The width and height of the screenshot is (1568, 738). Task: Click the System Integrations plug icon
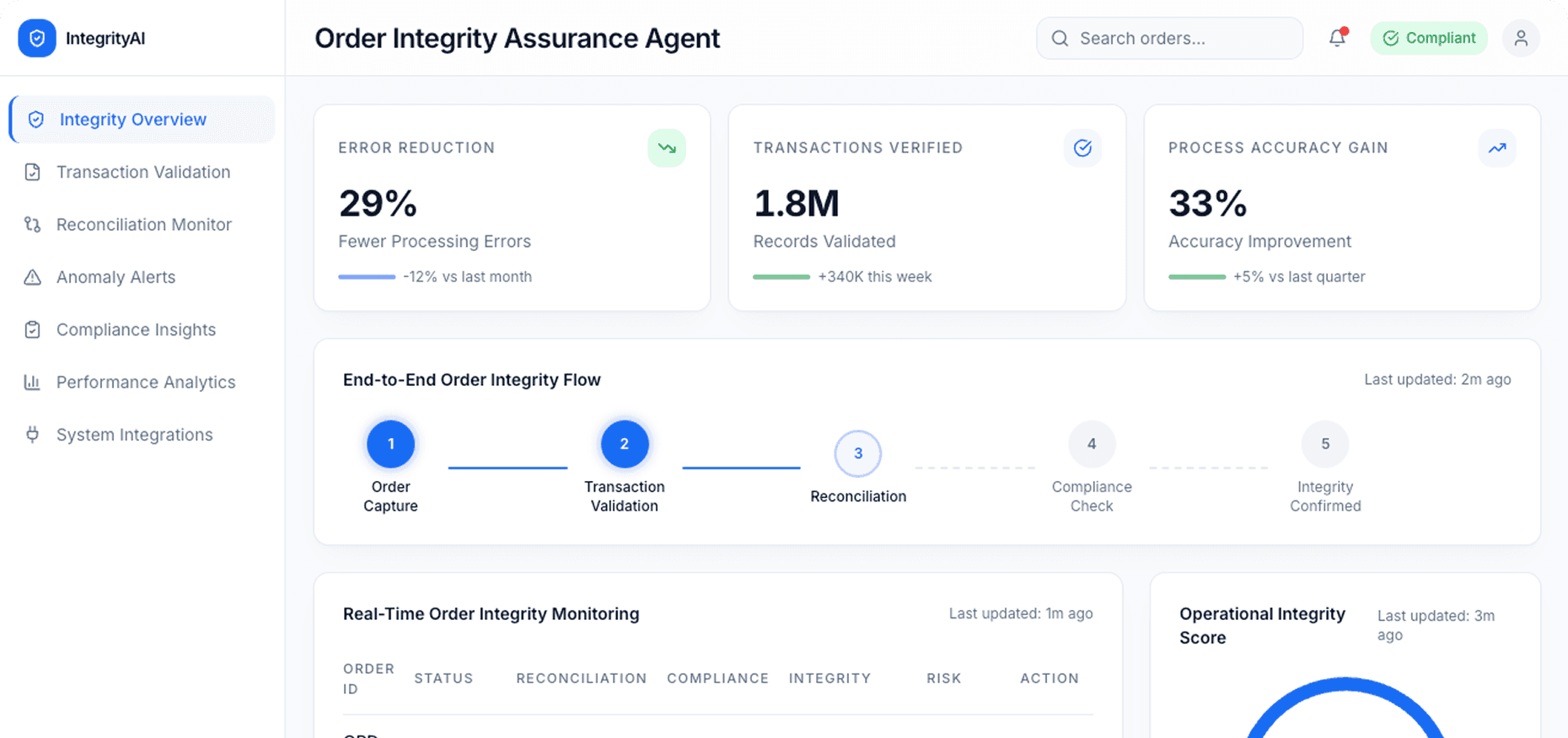[32, 435]
